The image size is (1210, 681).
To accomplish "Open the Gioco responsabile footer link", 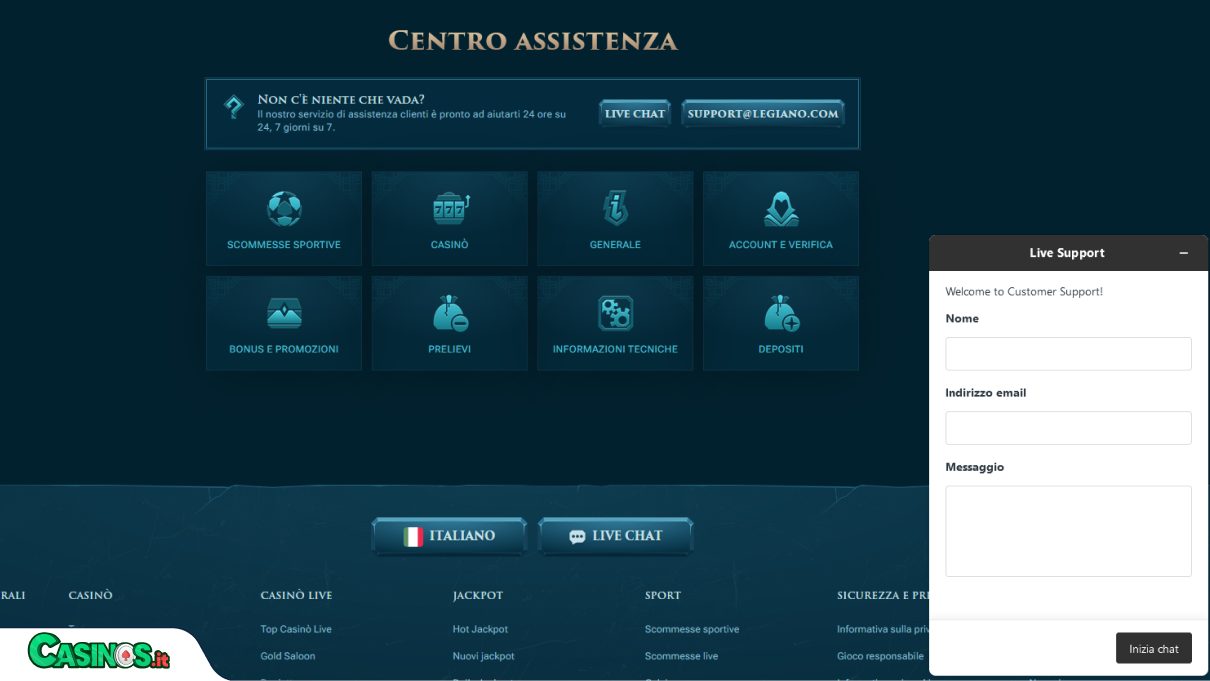I will tap(880, 656).
